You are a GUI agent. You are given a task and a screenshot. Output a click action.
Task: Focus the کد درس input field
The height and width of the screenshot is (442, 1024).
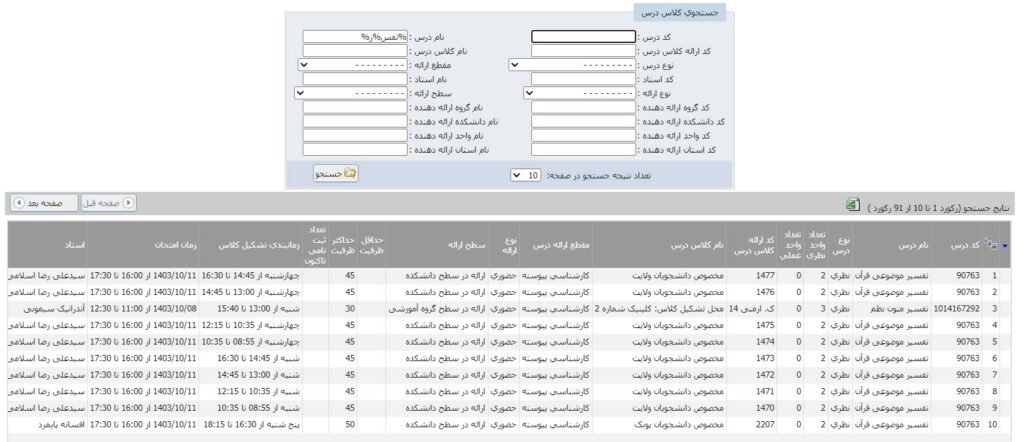coord(583,37)
